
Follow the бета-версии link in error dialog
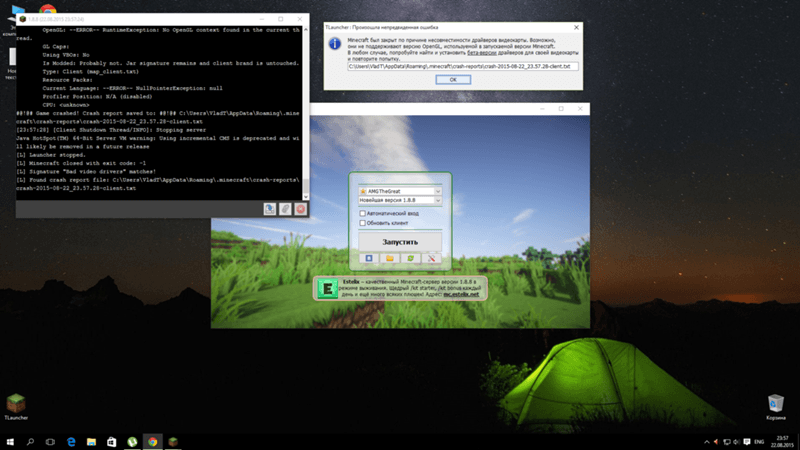click(482, 53)
